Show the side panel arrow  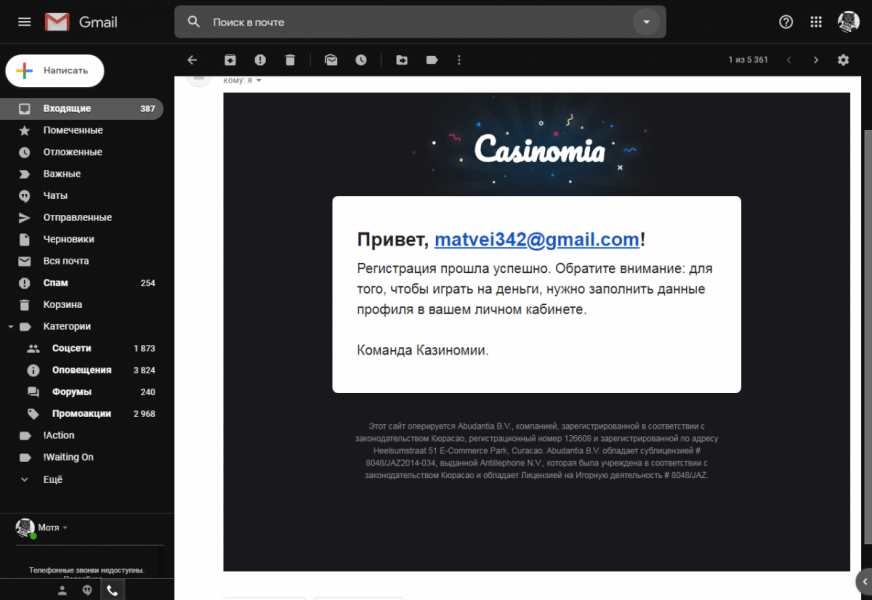pyautogui.click(x=864, y=582)
